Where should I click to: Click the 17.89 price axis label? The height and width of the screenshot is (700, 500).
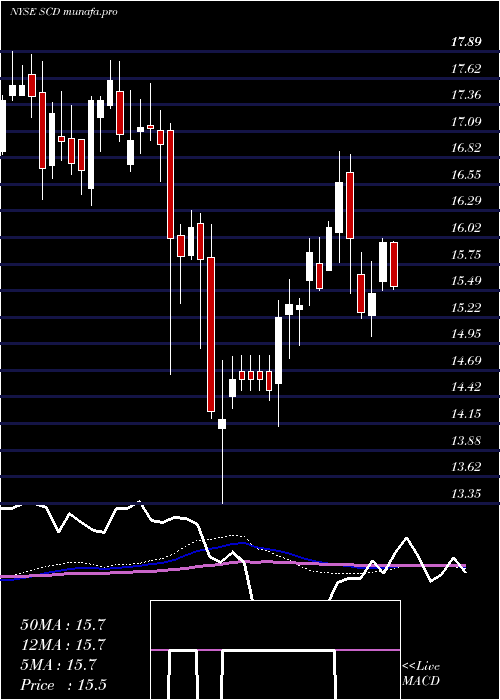(x=466, y=42)
